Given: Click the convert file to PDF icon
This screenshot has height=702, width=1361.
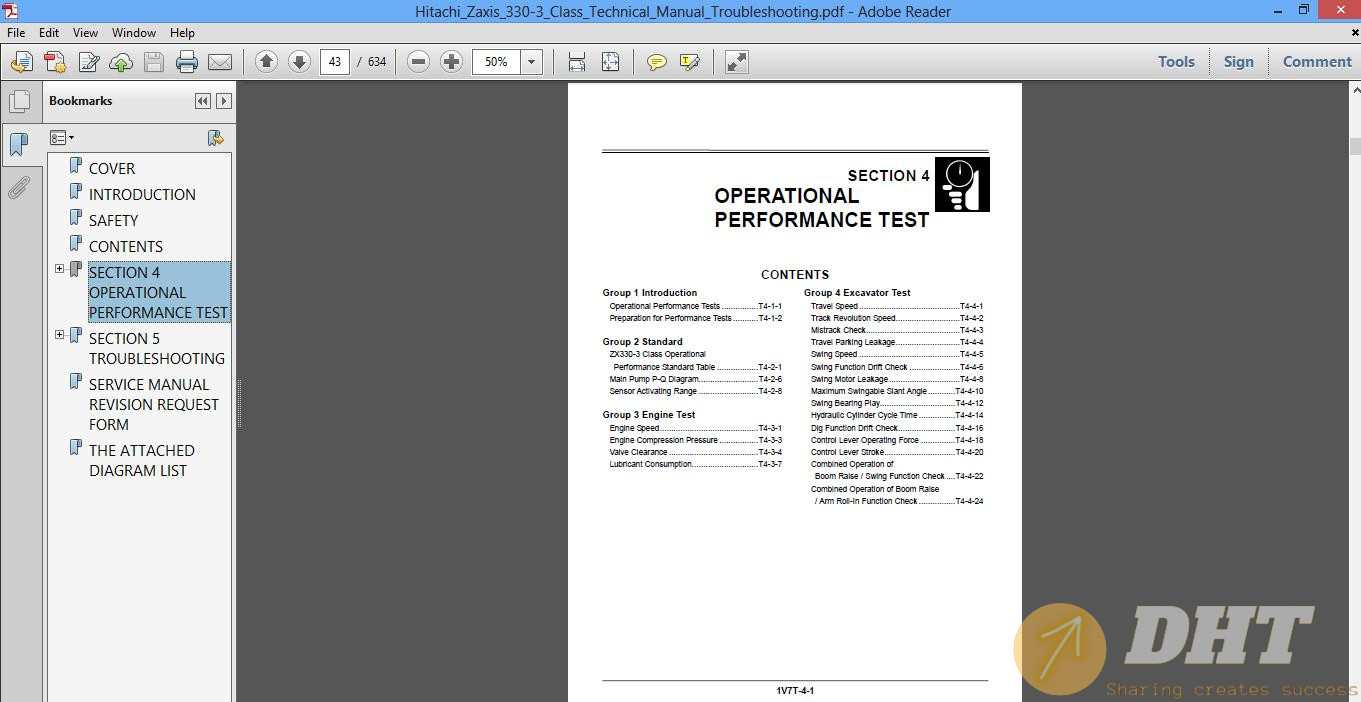Looking at the screenshot, I should [x=55, y=62].
